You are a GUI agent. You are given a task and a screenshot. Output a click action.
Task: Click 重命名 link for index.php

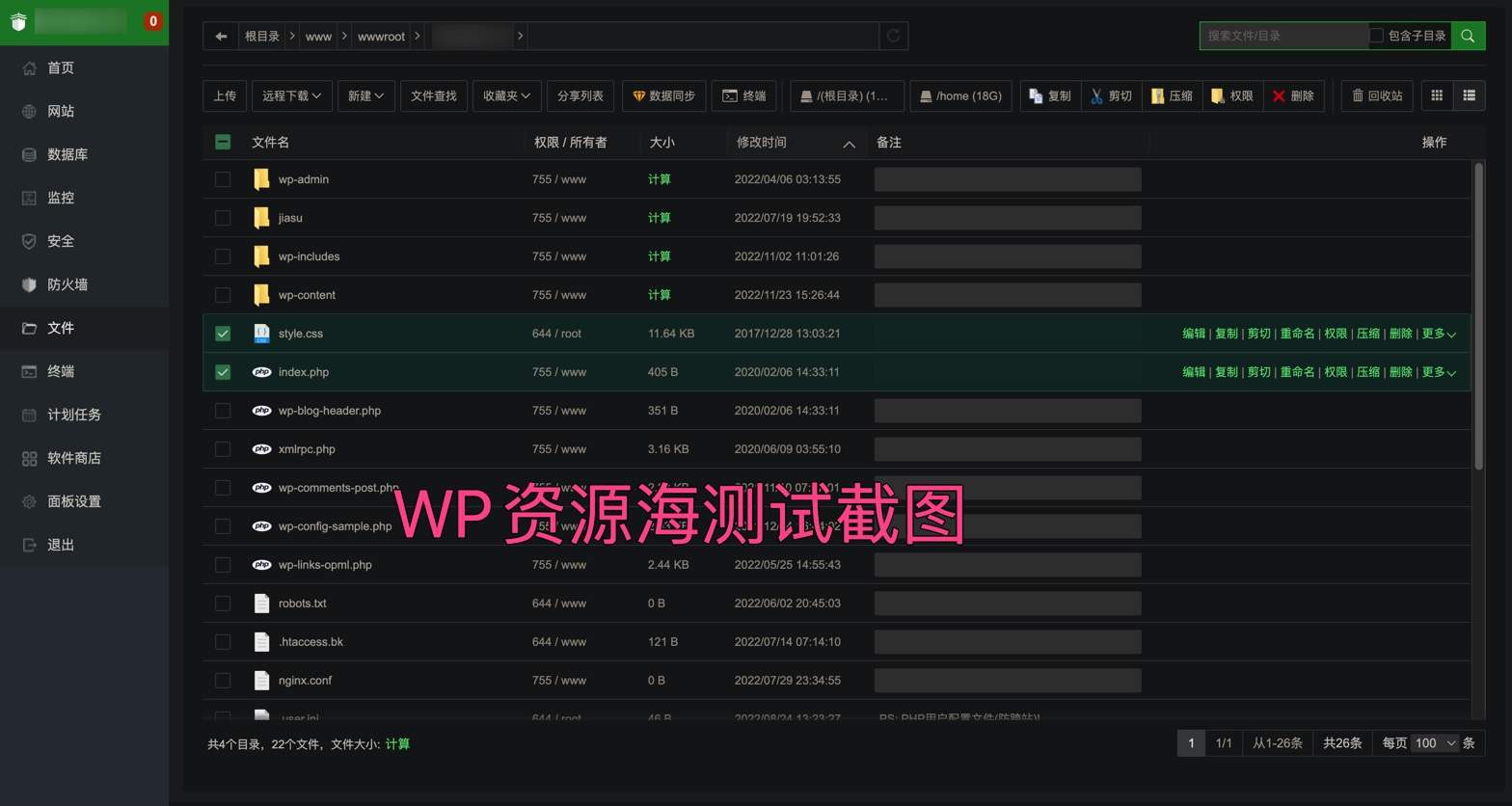1297,372
